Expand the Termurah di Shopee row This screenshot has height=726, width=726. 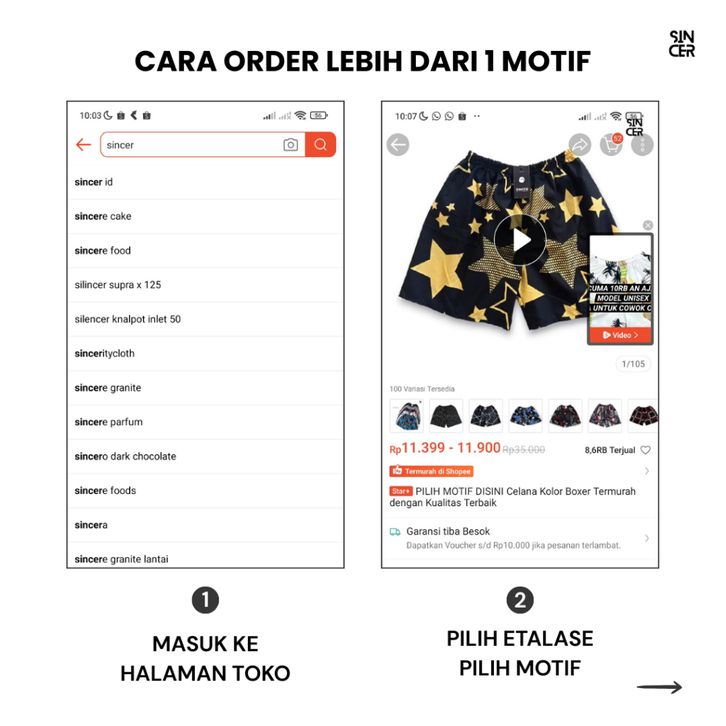click(519, 471)
